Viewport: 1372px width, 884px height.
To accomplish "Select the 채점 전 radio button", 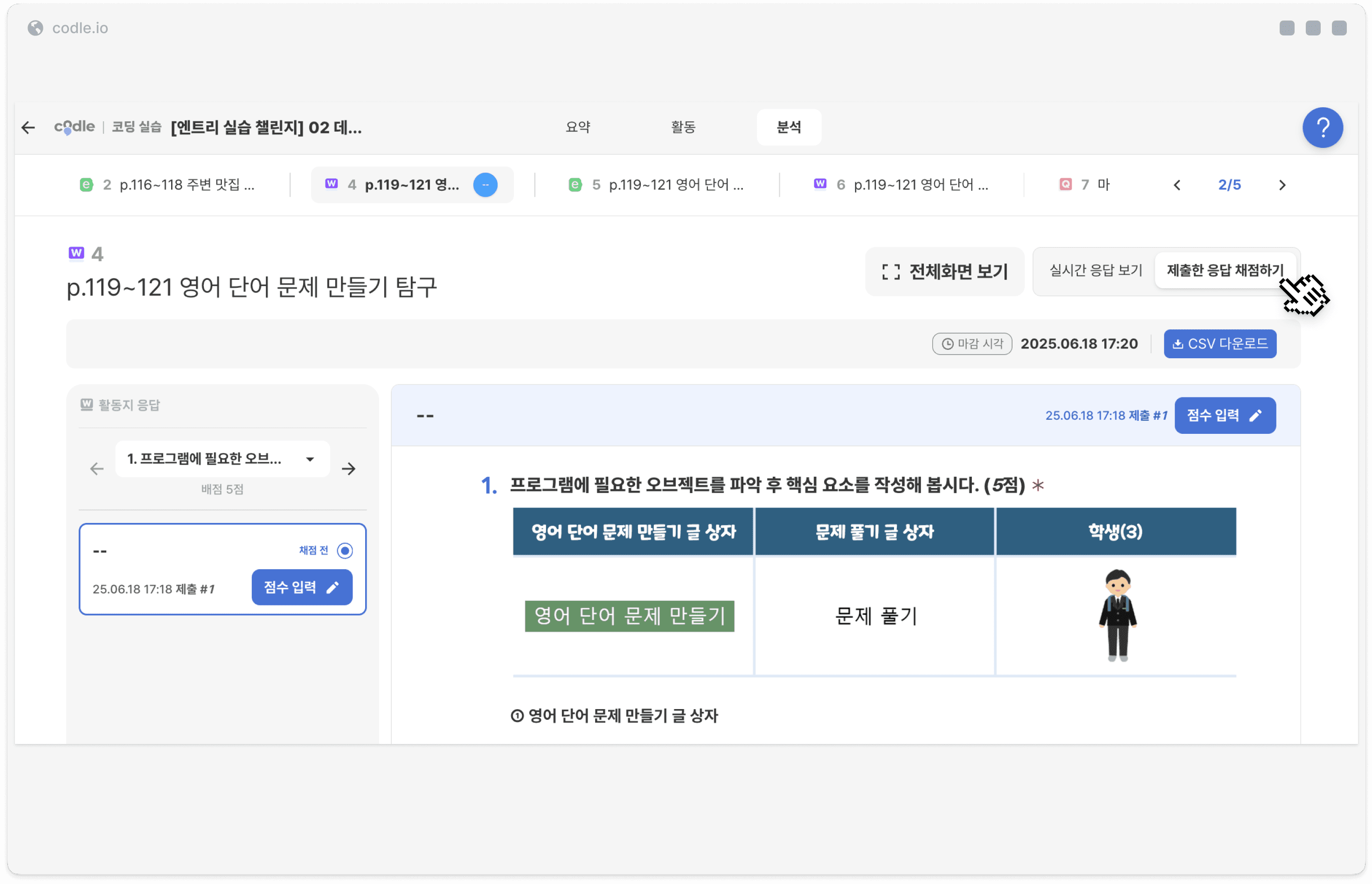I will tap(344, 550).
